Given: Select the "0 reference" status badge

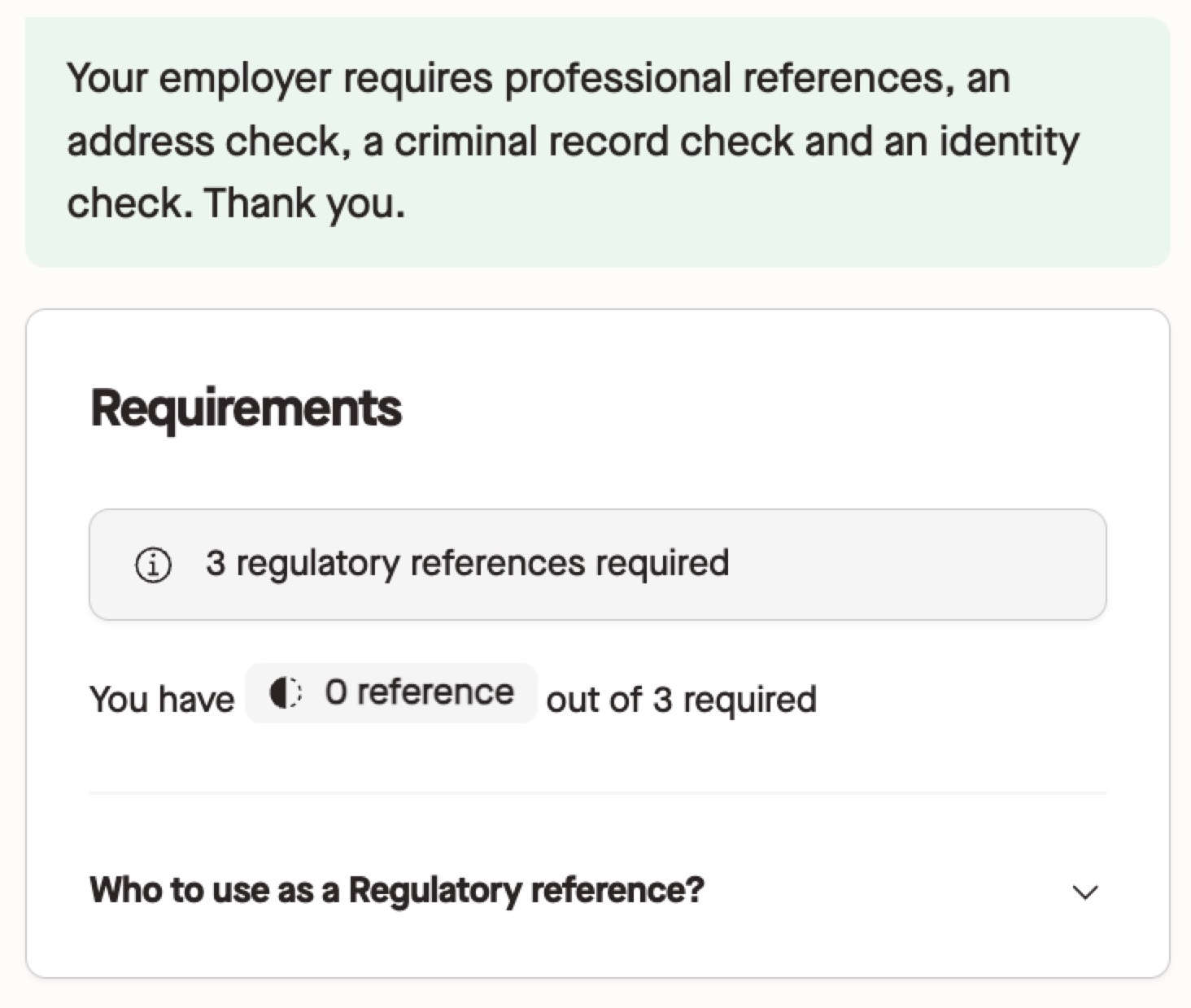Looking at the screenshot, I should 391,693.
